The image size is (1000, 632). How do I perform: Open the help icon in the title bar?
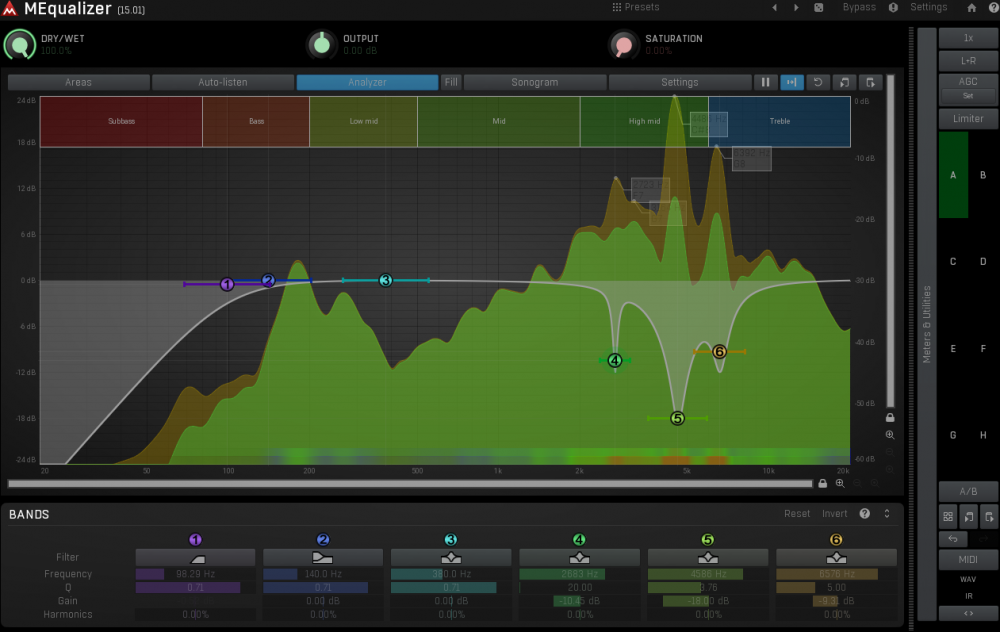(994, 8)
